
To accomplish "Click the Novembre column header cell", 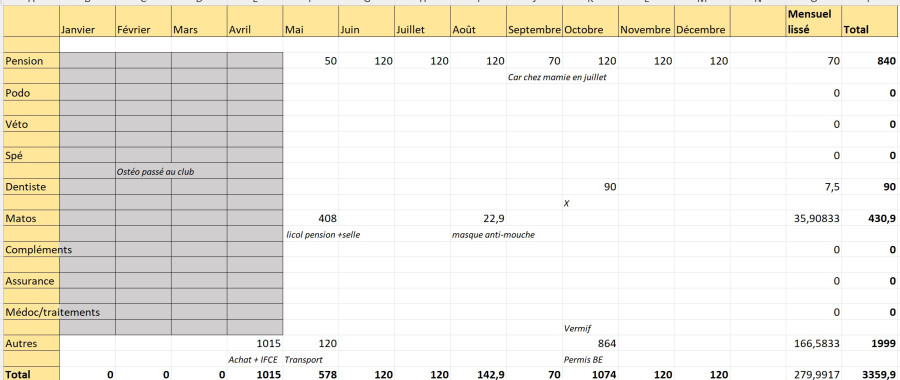I will pyautogui.click(x=646, y=22).
